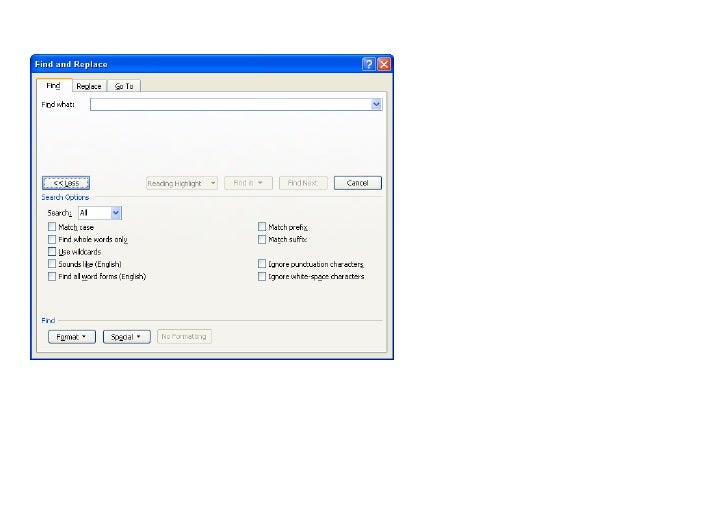The width and height of the screenshot is (728, 515).
Task: Open the Reading Highlight dropdown
Action: (182, 183)
